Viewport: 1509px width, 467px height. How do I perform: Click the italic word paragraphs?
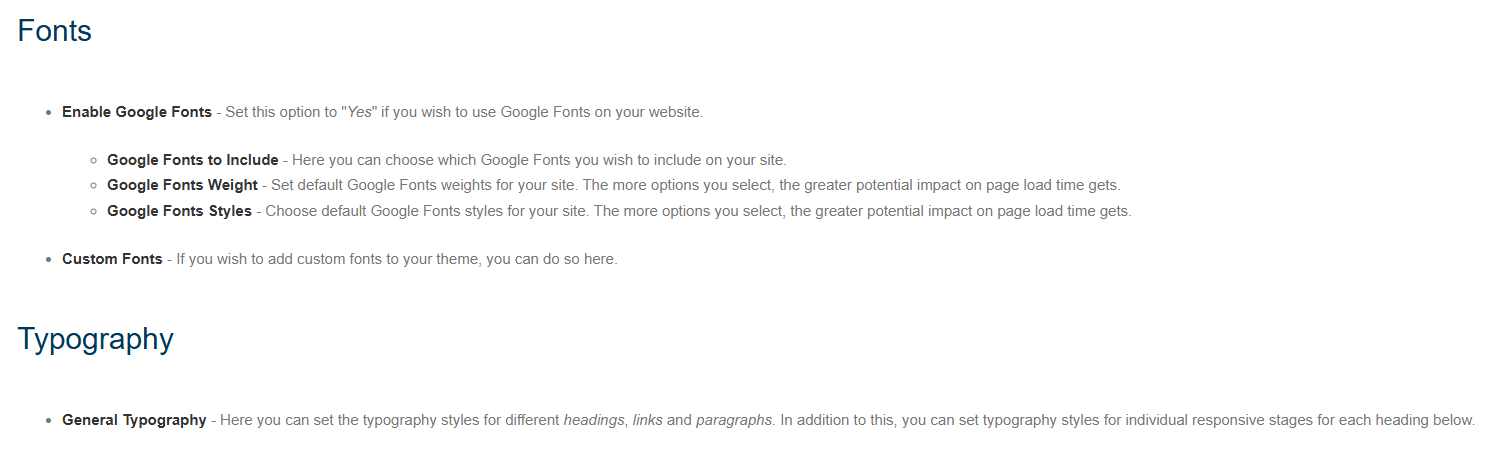tap(734, 420)
